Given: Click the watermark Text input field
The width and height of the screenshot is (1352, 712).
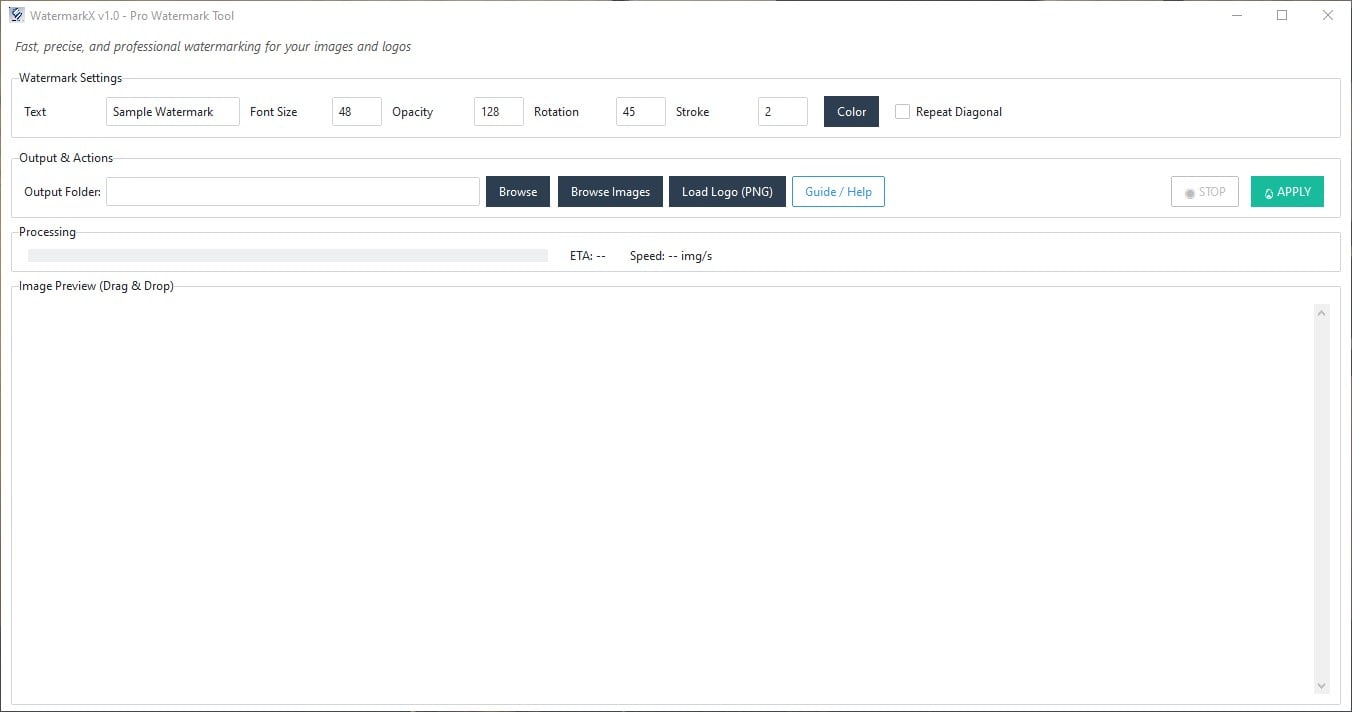Looking at the screenshot, I should point(172,111).
